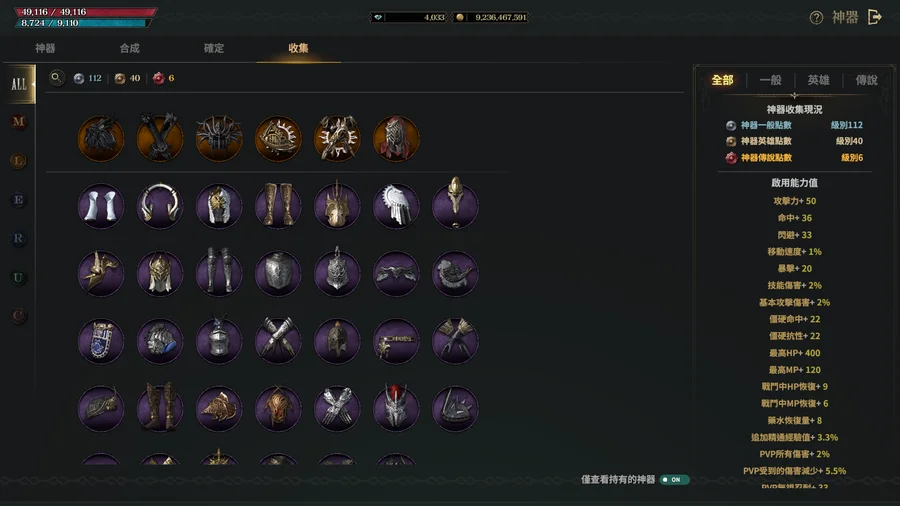
Task: Select the blue ornate shield artifact
Action: click(x=100, y=341)
